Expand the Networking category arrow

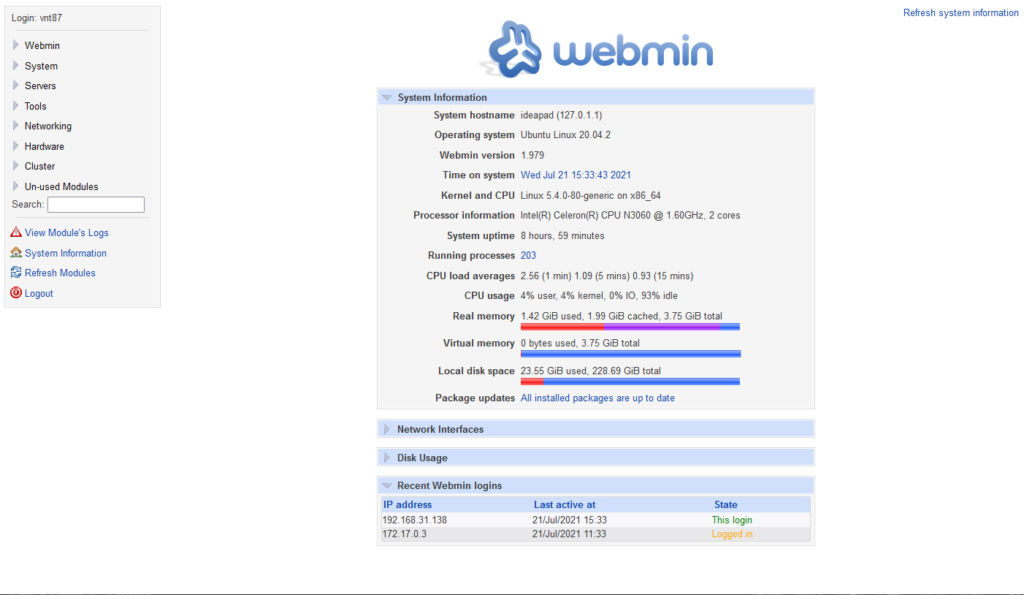16,125
